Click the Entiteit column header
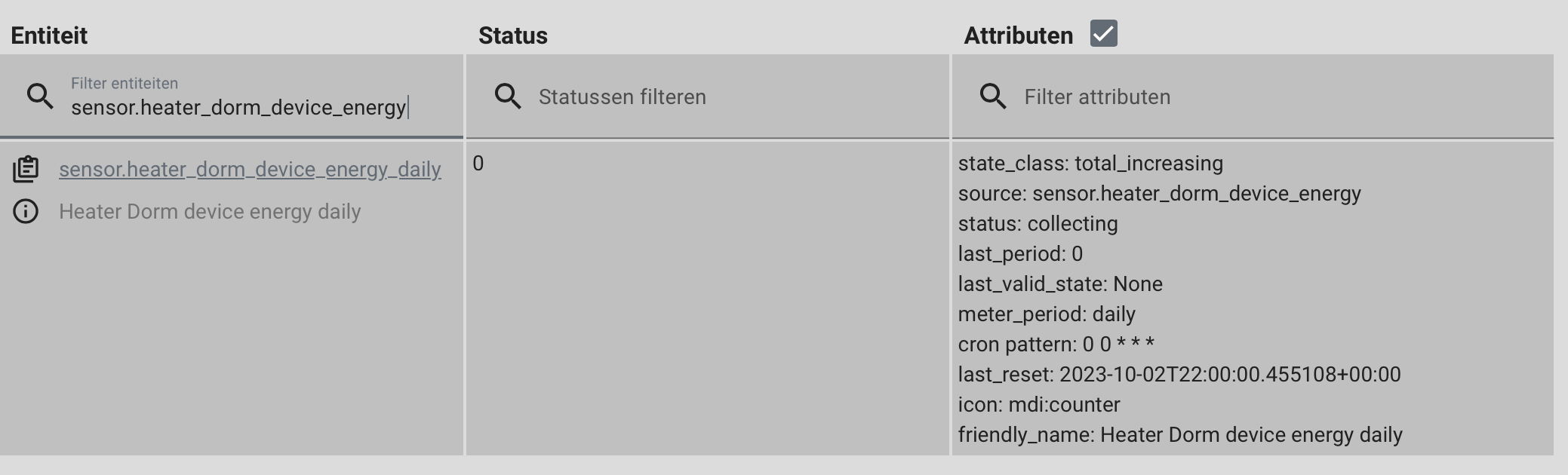This screenshot has width=1568, height=475. click(50, 34)
